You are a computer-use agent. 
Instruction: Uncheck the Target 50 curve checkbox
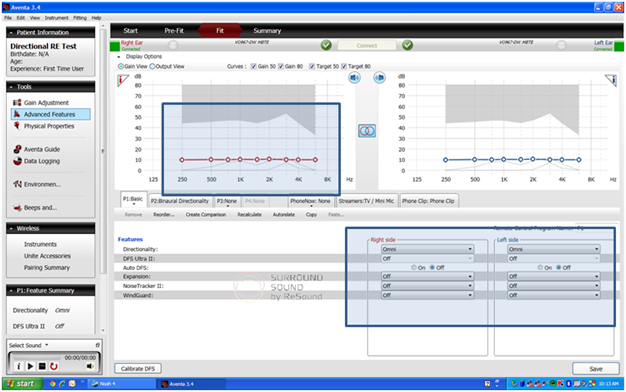pyautogui.click(x=312, y=66)
